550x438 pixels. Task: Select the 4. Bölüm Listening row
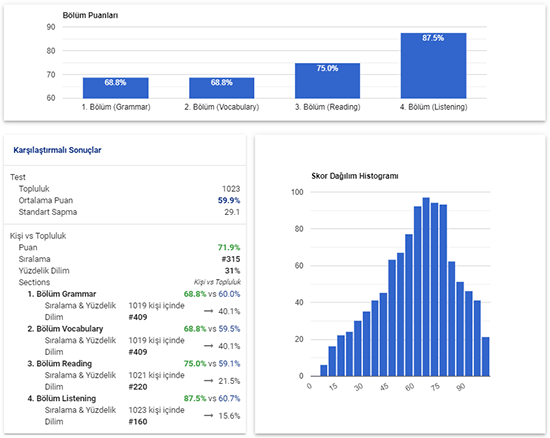point(134,398)
